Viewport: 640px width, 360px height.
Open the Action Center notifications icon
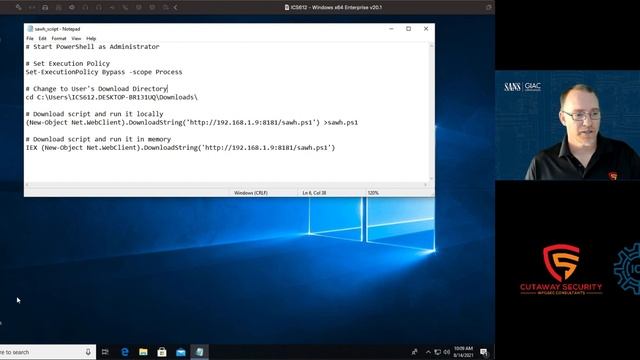(484, 352)
